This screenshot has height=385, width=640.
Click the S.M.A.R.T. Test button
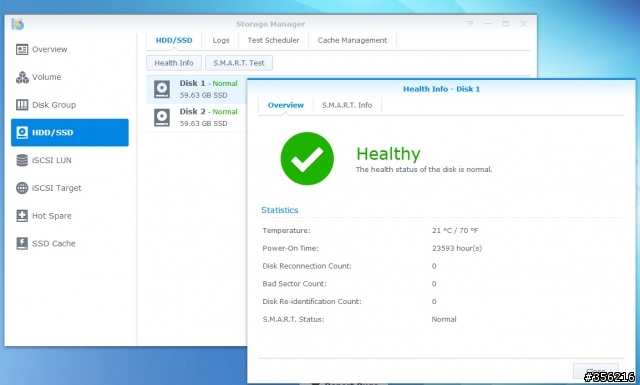[239, 63]
